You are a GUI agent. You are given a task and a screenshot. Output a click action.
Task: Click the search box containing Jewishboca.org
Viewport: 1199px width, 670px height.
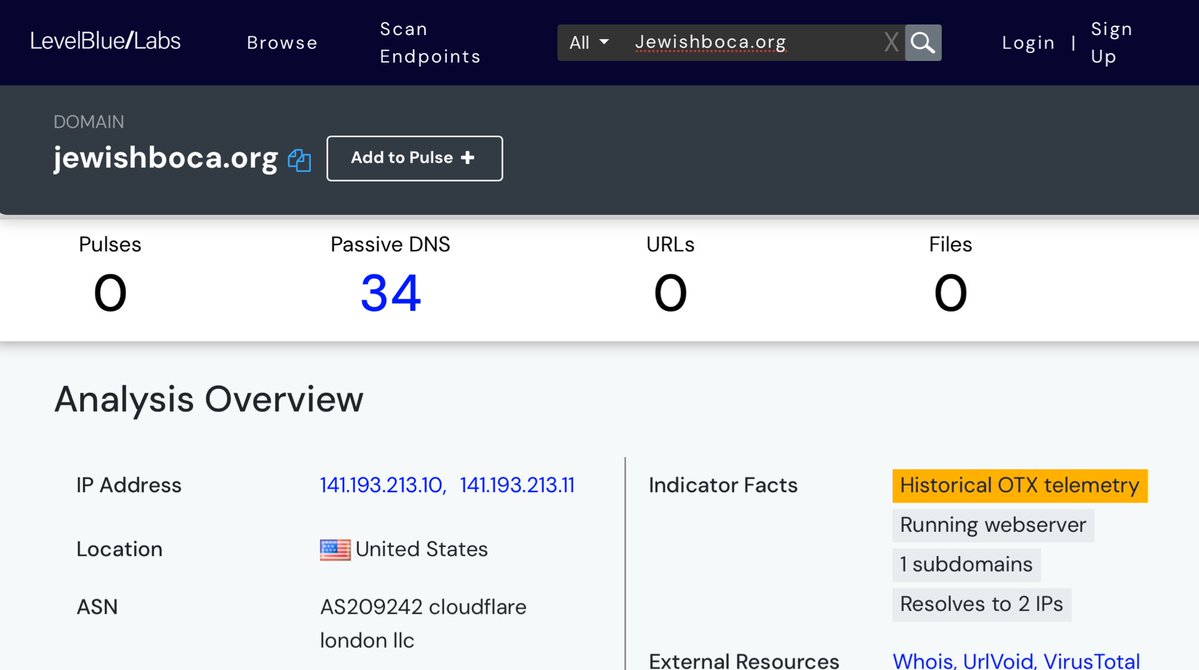tap(750, 43)
